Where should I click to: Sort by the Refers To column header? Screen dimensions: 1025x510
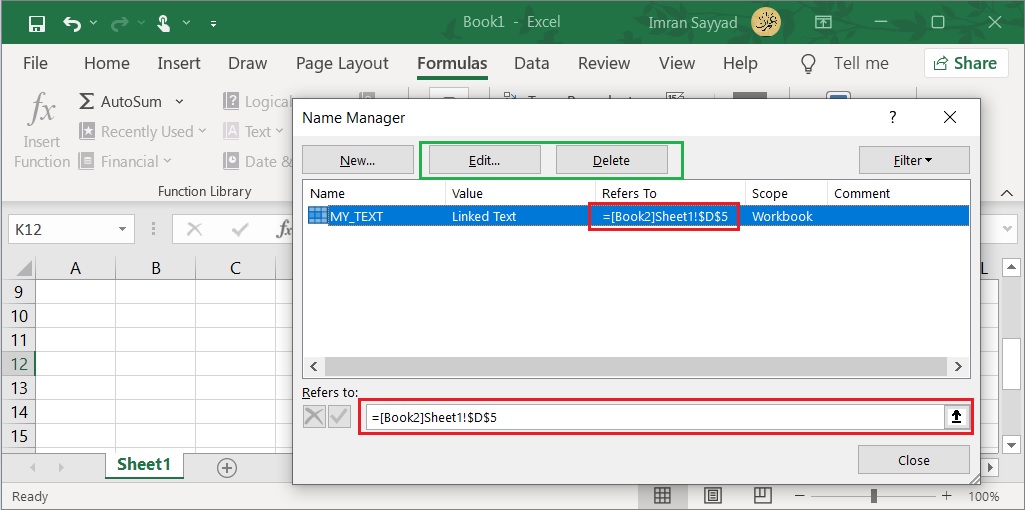[x=670, y=194]
